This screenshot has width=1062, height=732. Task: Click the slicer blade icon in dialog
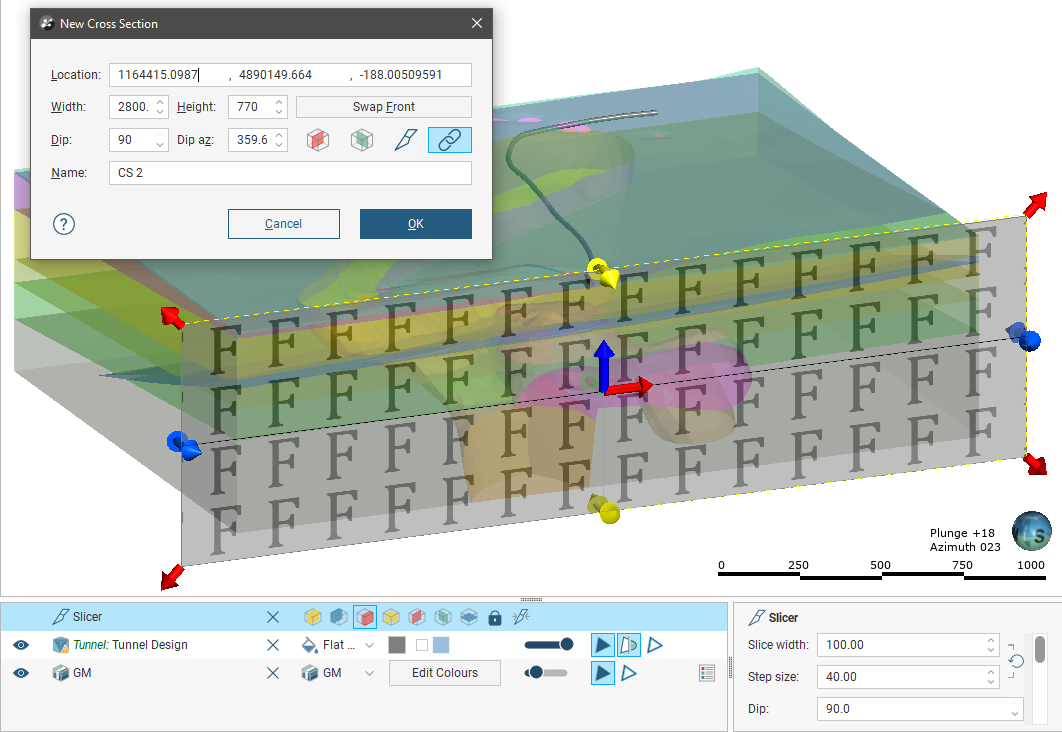pyautogui.click(x=404, y=140)
